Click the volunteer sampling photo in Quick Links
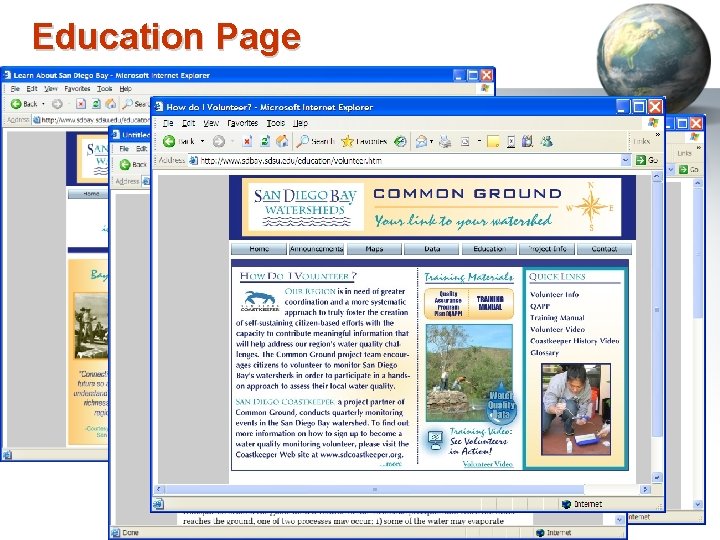Viewport: 720px width, 540px height. (576, 410)
